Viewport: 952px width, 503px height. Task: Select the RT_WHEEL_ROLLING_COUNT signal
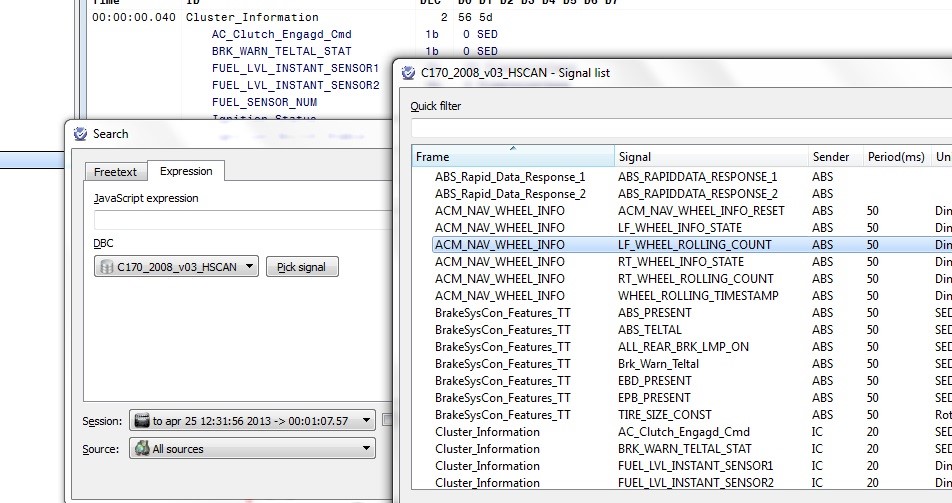pos(696,279)
